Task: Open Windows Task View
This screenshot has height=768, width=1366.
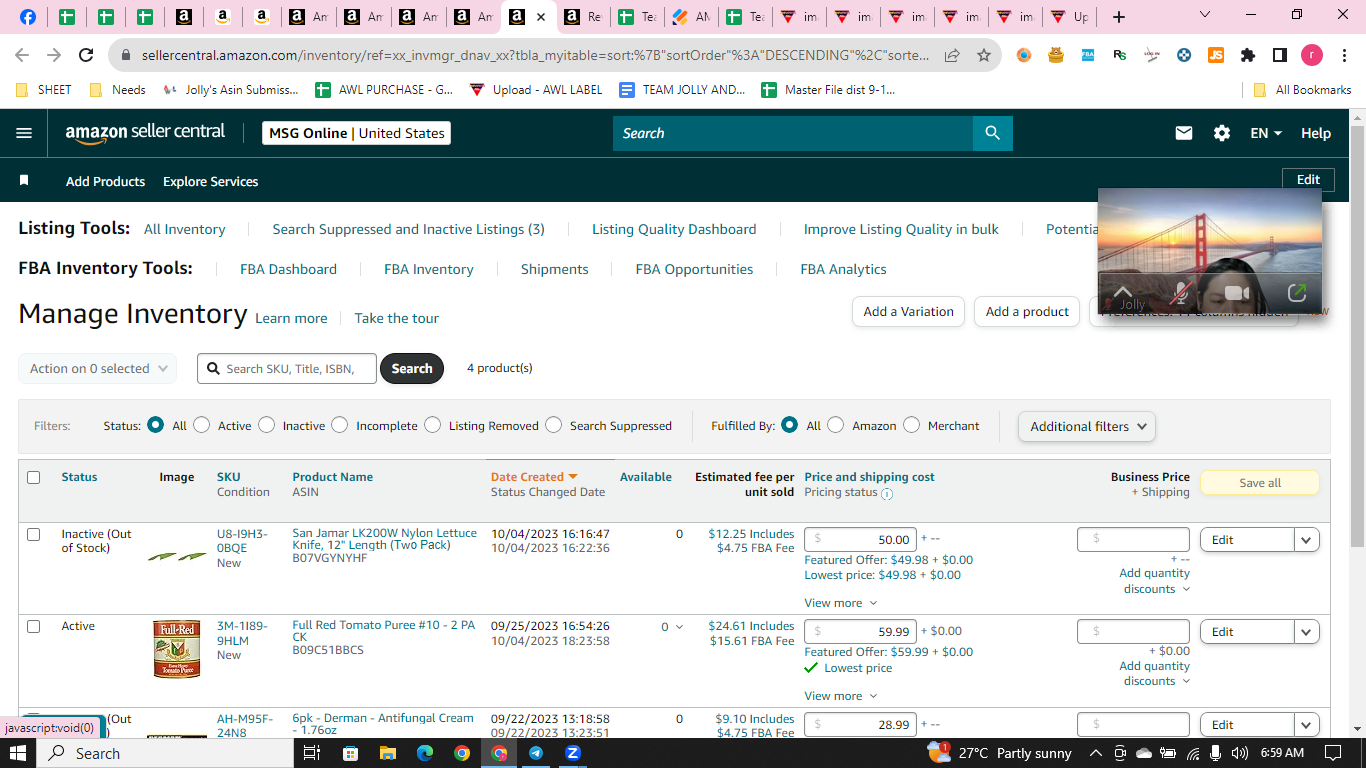Action: 312,753
